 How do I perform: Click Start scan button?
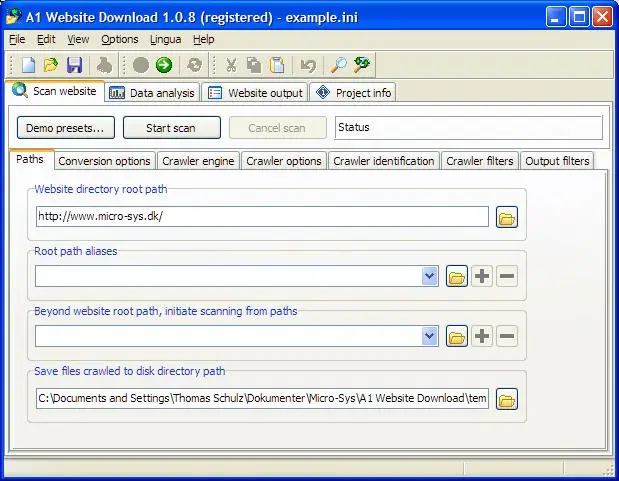pyautogui.click(x=172, y=128)
